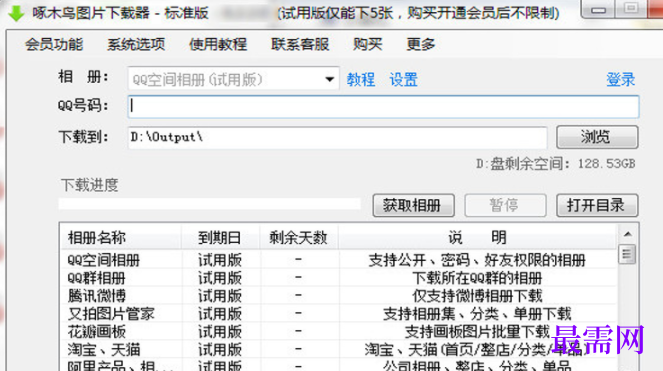Click the 剩余天数 column header
This screenshot has height=371, width=663.
tap(299, 237)
